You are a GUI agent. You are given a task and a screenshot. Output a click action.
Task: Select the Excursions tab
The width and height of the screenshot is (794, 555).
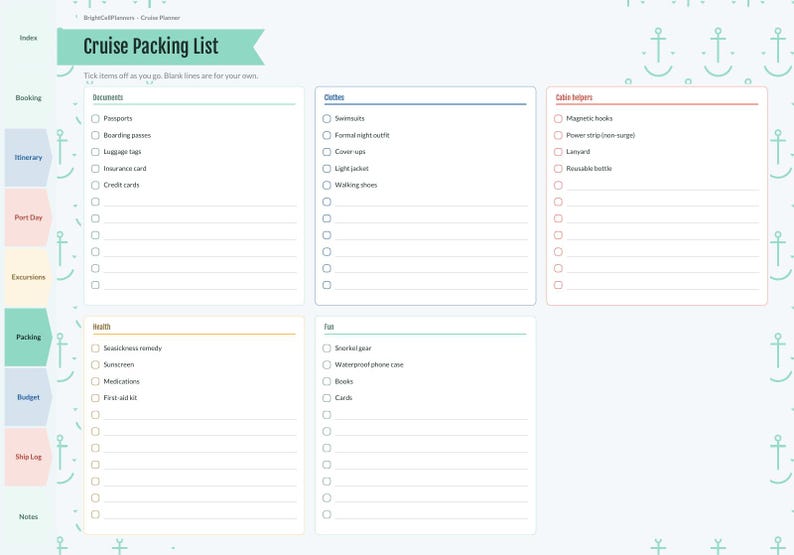tap(28, 277)
